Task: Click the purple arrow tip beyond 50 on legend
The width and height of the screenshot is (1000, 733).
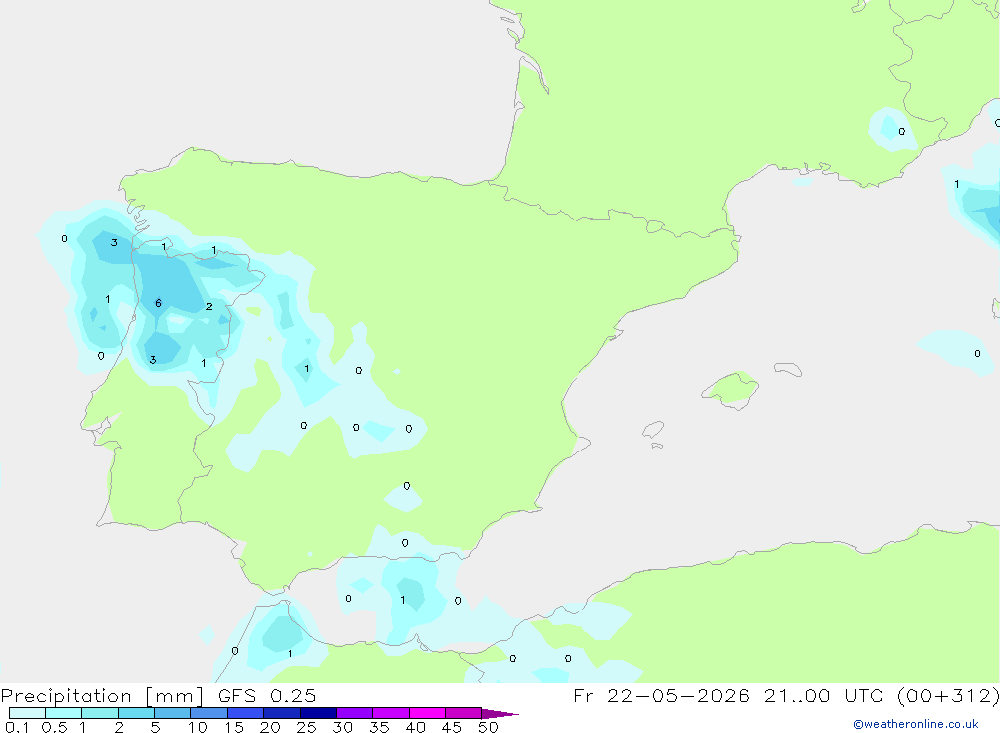Action: (500, 714)
